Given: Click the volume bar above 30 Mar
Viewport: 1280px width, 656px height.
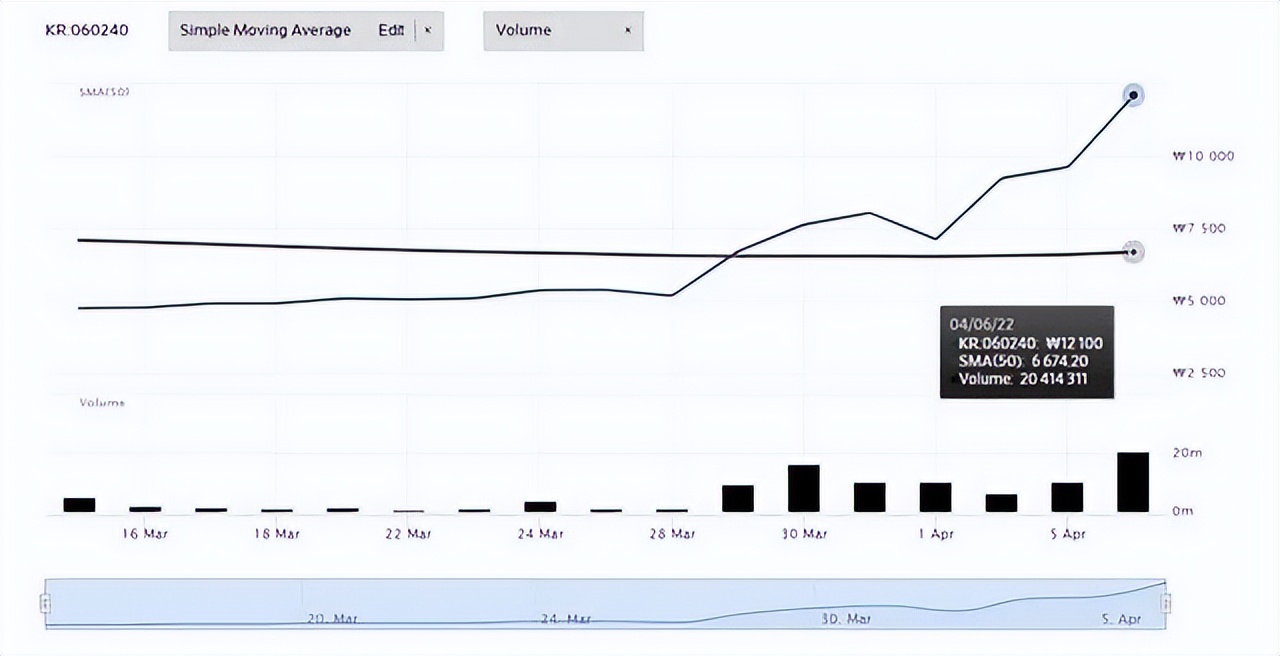Looking at the screenshot, I should (803, 489).
